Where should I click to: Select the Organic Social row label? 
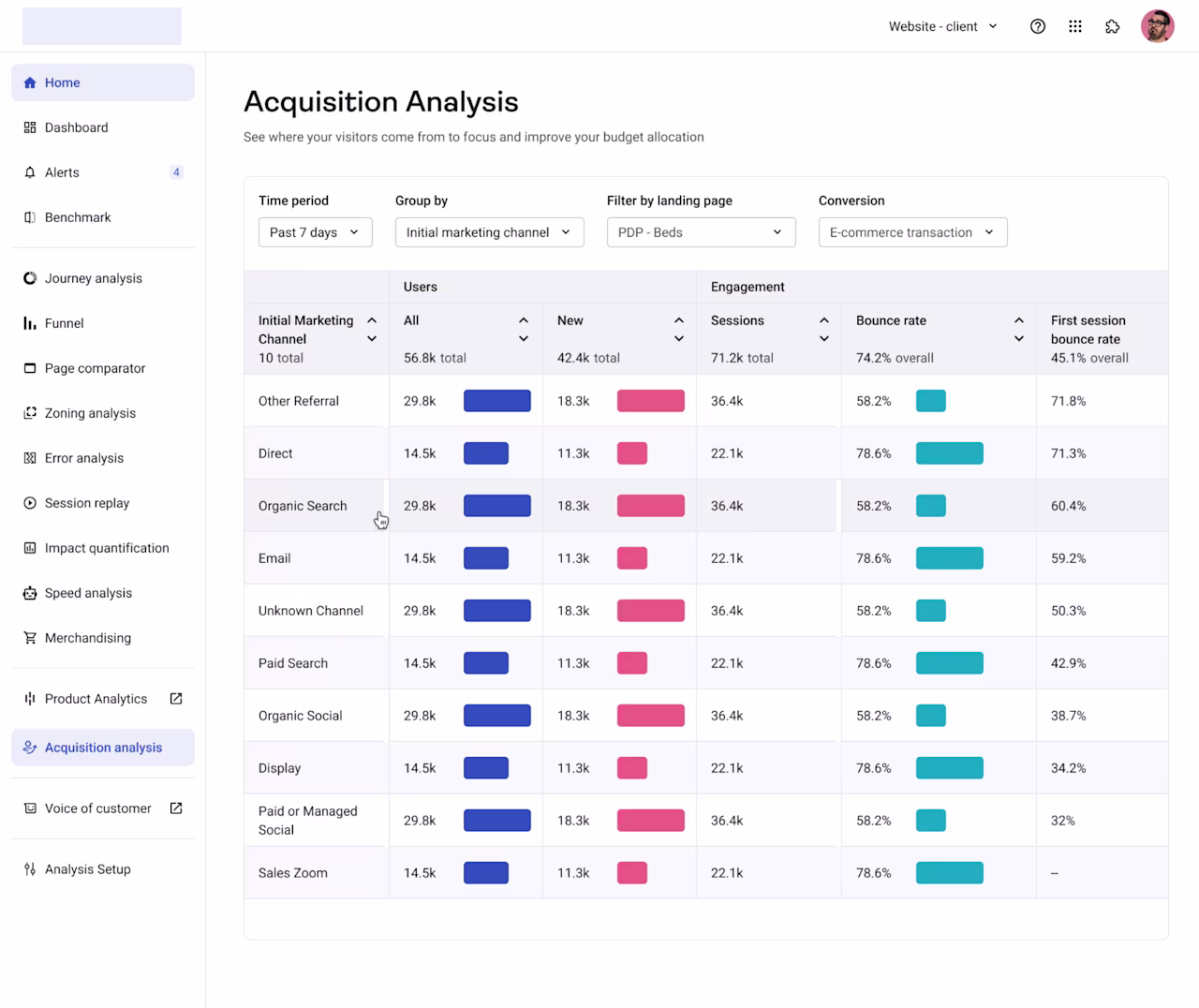click(301, 716)
